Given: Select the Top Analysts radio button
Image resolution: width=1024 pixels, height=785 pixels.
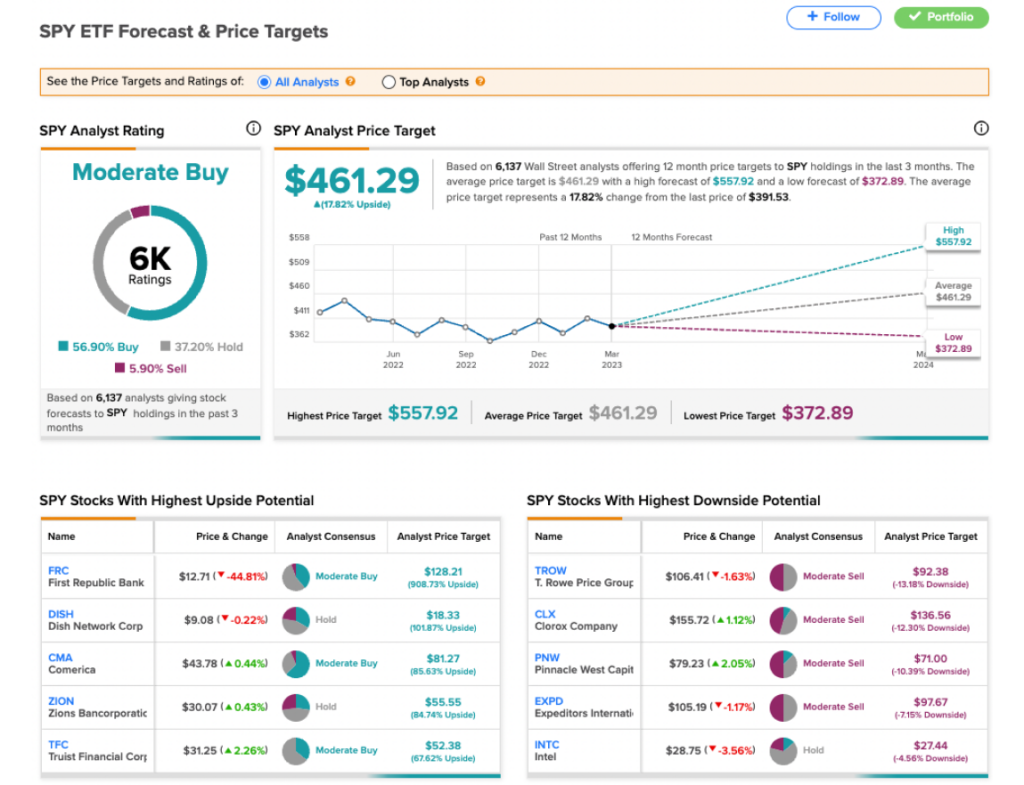Looking at the screenshot, I should coord(389,82).
